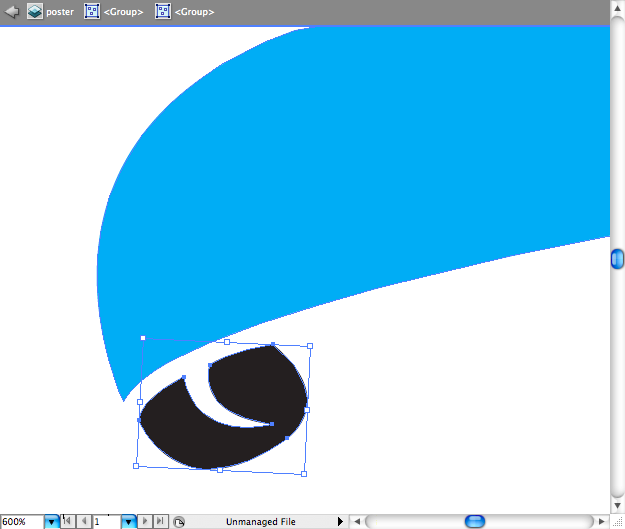The width and height of the screenshot is (625, 529).
Task: Click the poster layer icon in breadcrumb
Action: coord(35,12)
